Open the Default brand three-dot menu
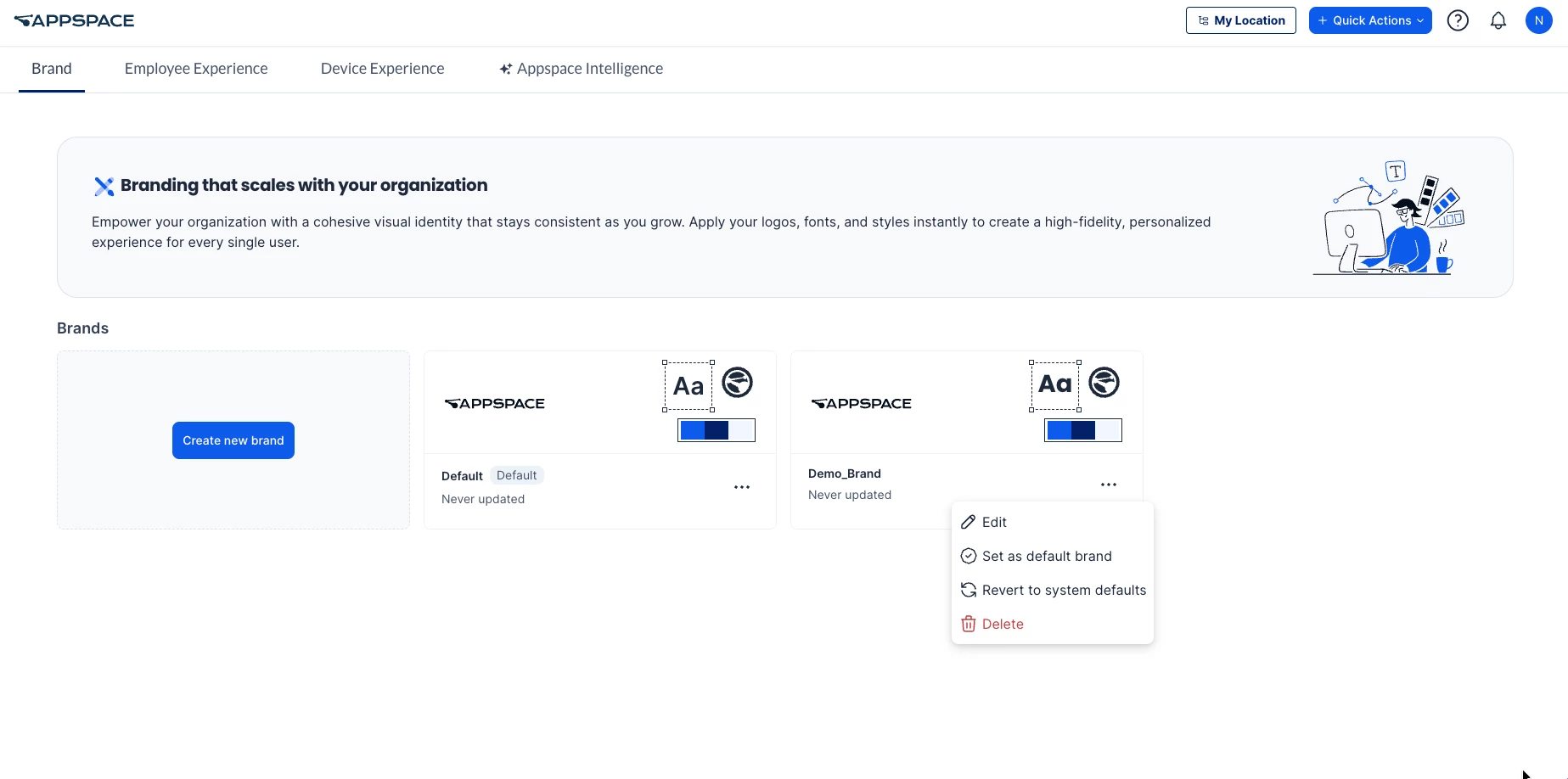The image size is (1568, 779). tap(742, 487)
